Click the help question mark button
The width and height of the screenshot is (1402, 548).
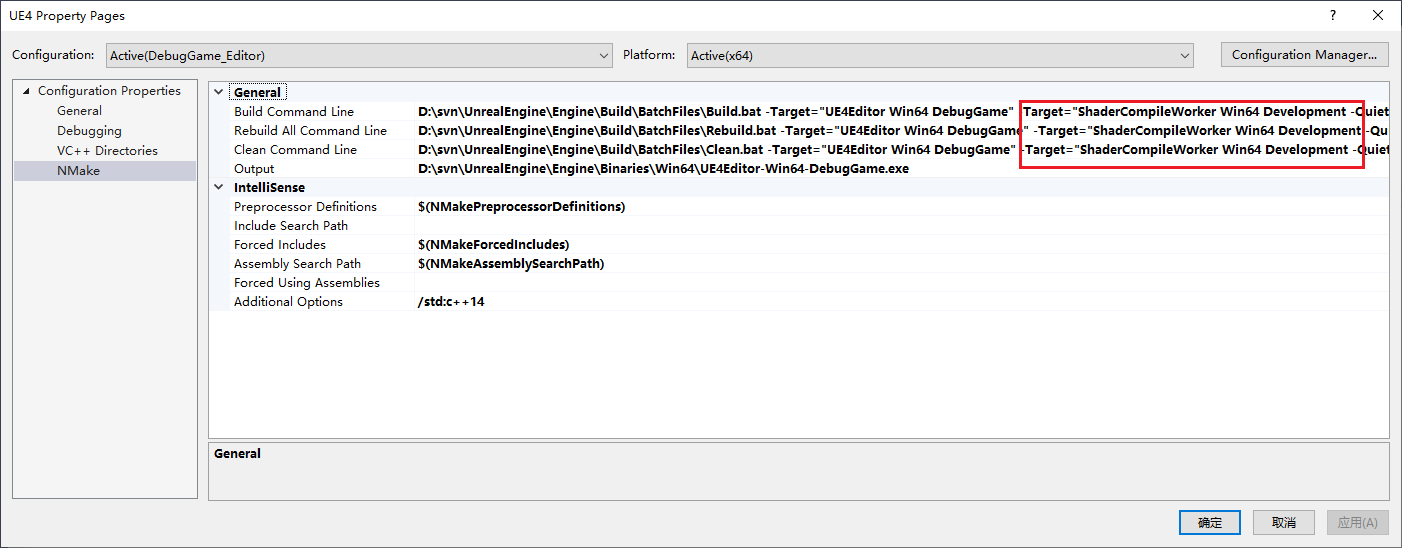coord(1332,16)
